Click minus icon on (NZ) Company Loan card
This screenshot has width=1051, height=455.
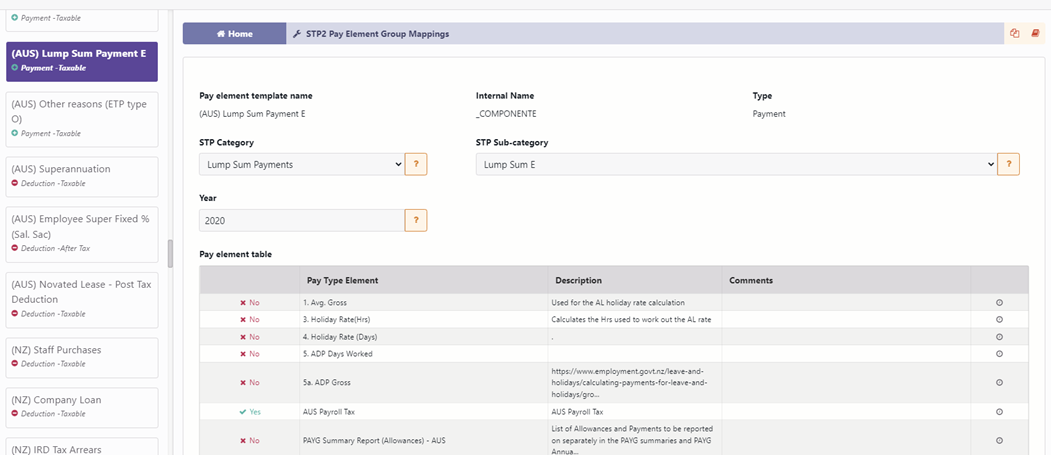pos(15,413)
